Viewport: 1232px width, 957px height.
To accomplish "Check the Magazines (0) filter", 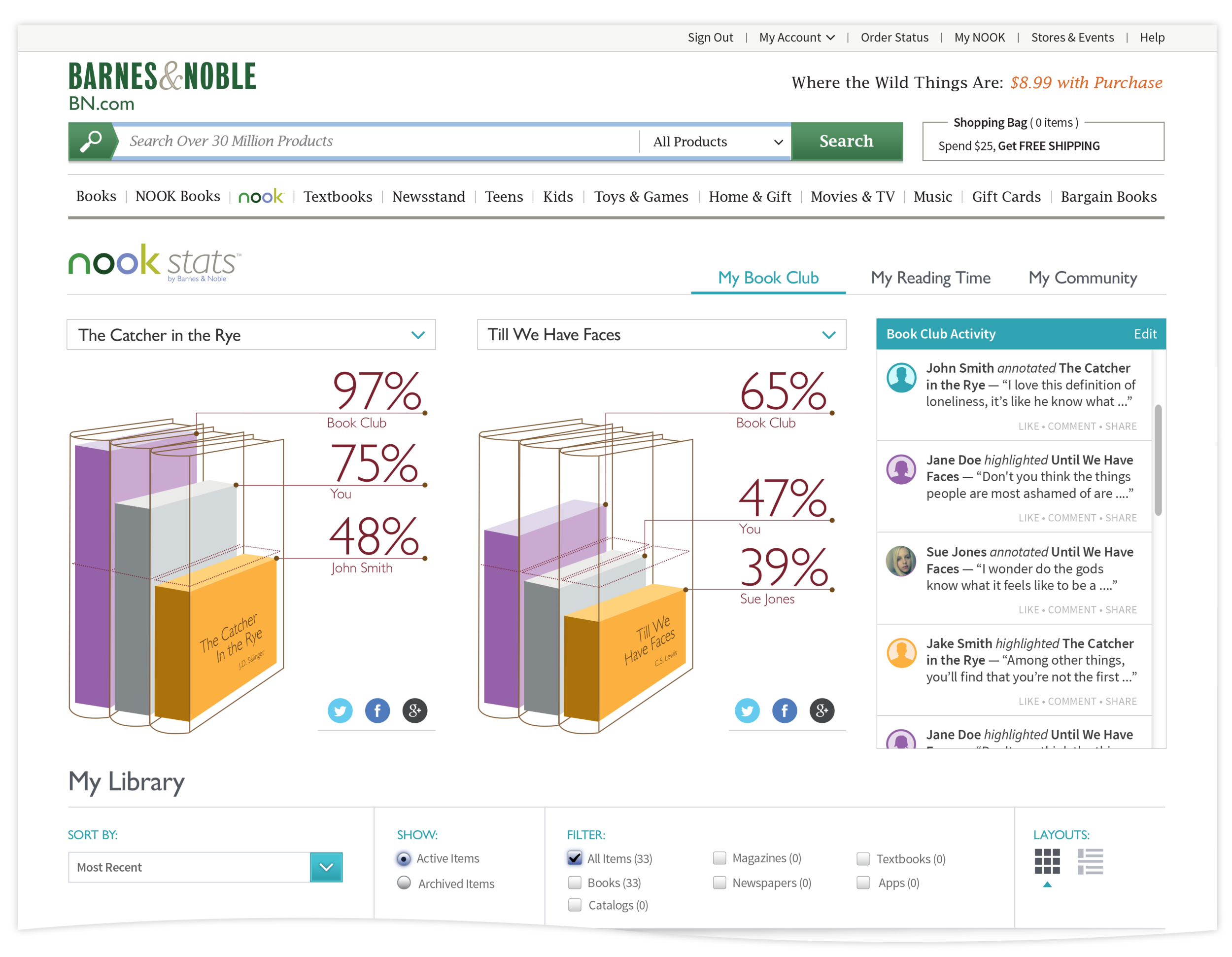I will coord(719,858).
